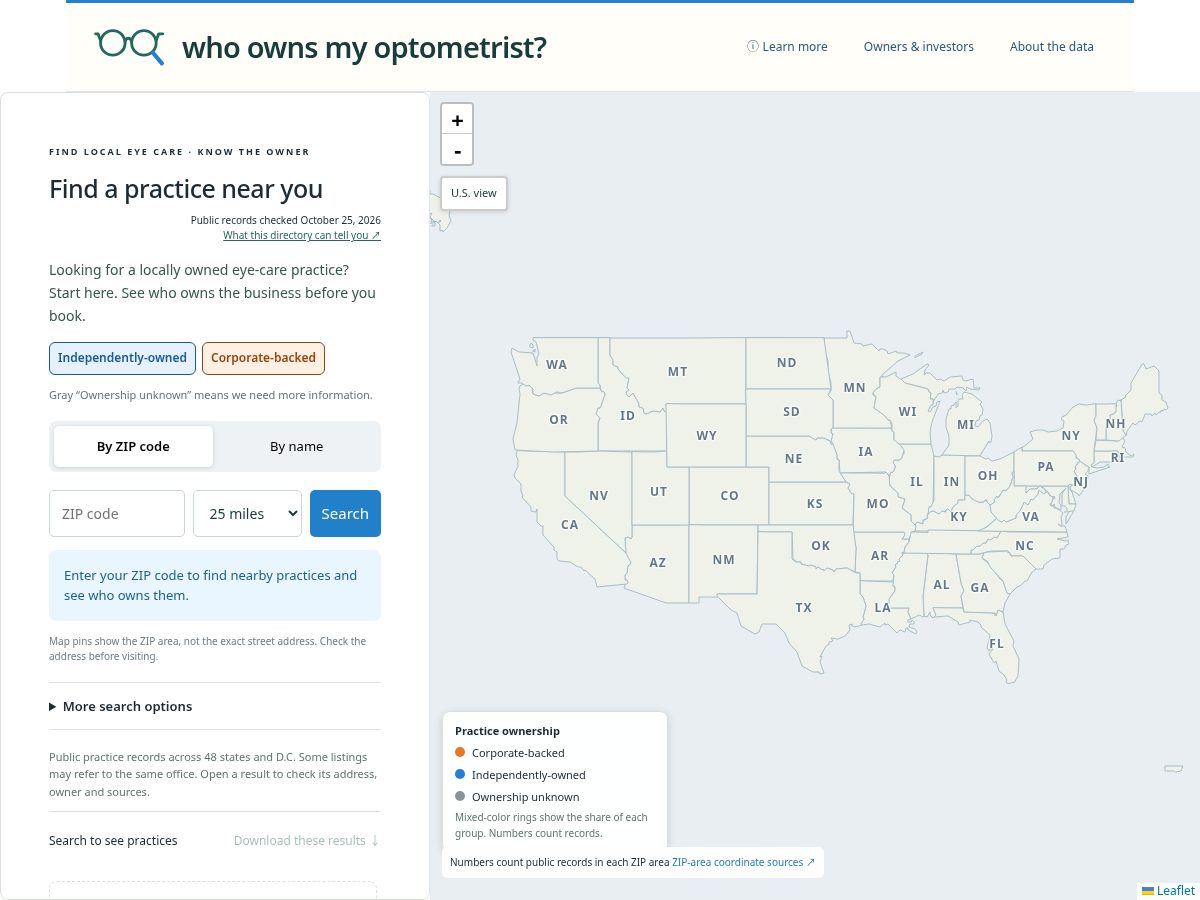Open About the data page
1200x900 pixels.
(1052, 46)
